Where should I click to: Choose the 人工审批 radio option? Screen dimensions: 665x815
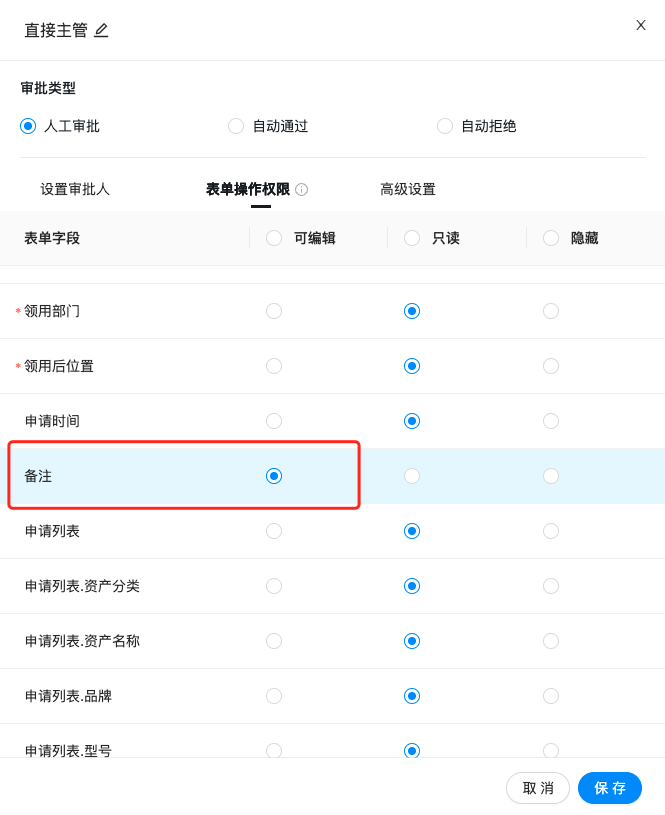click(28, 126)
